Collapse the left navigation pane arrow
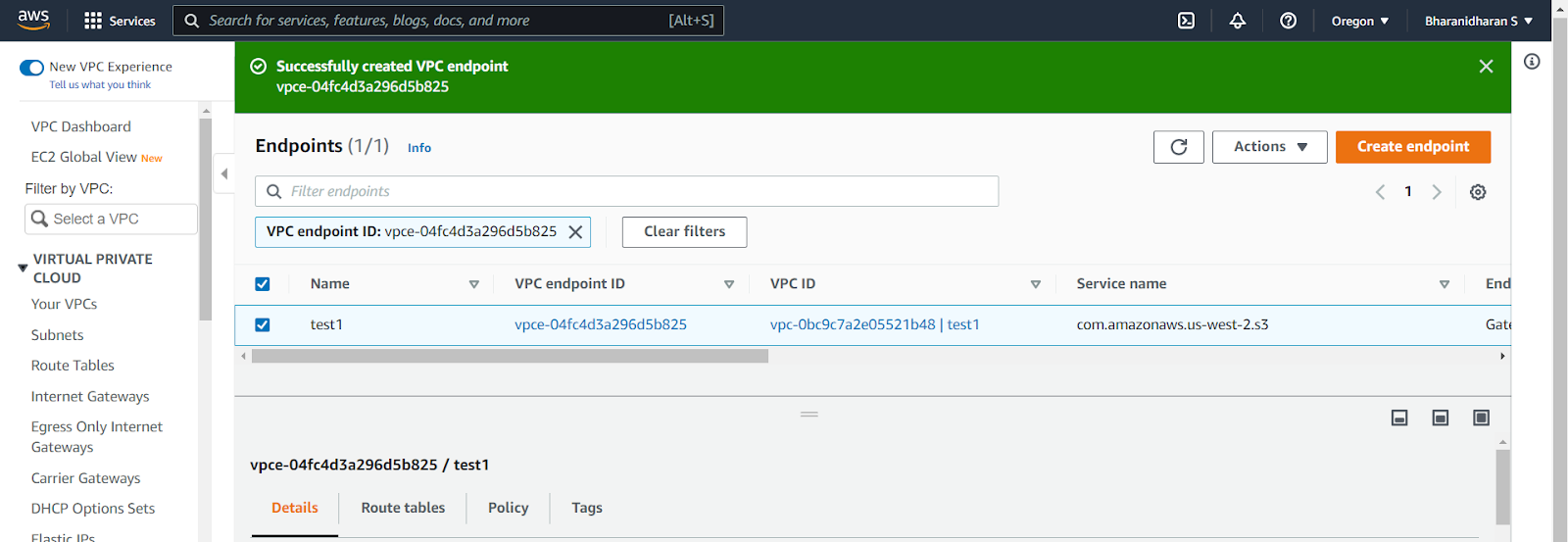Viewport: 1568px width, 542px height. pyautogui.click(x=224, y=173)
